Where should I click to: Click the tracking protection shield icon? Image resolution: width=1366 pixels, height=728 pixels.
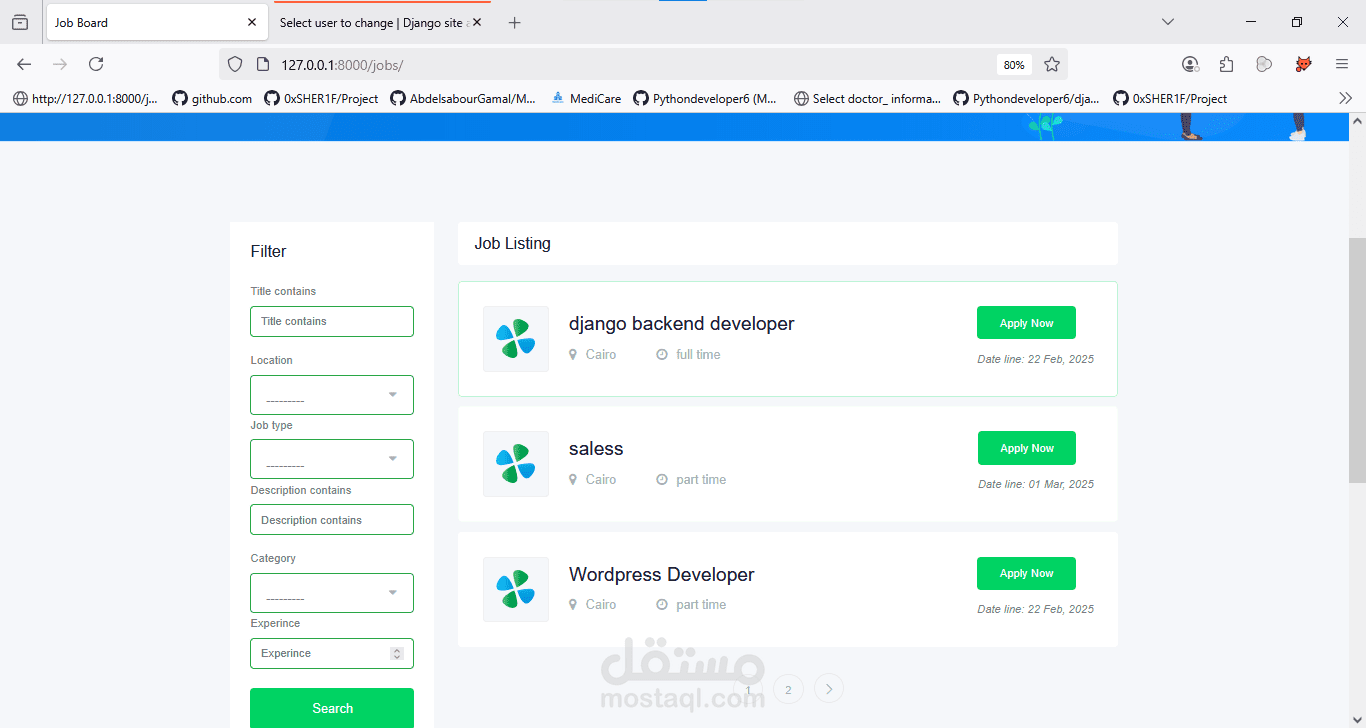pyautogui.click(x=235, y=64)
